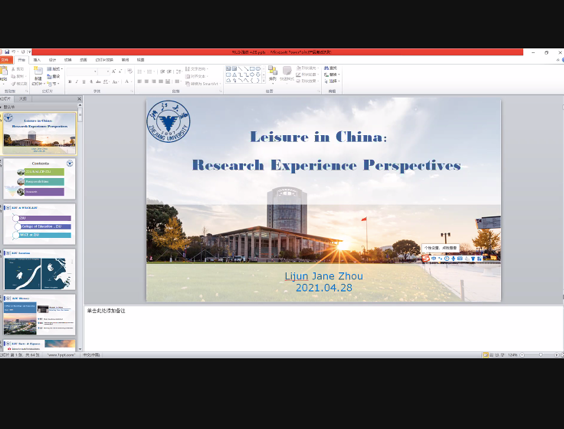Viewport: 564px width, 429px height.
Task: Click the Find button in editing group
Action: [331, 68]
